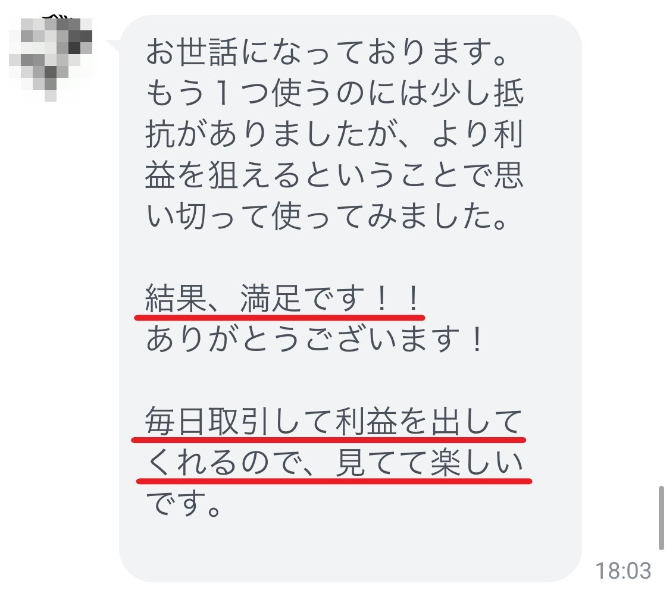This screenshot has width=670, height=603.
Task: Click the red underline beneath 毎日取引して利益を出して
Action: tap(329, 439)
